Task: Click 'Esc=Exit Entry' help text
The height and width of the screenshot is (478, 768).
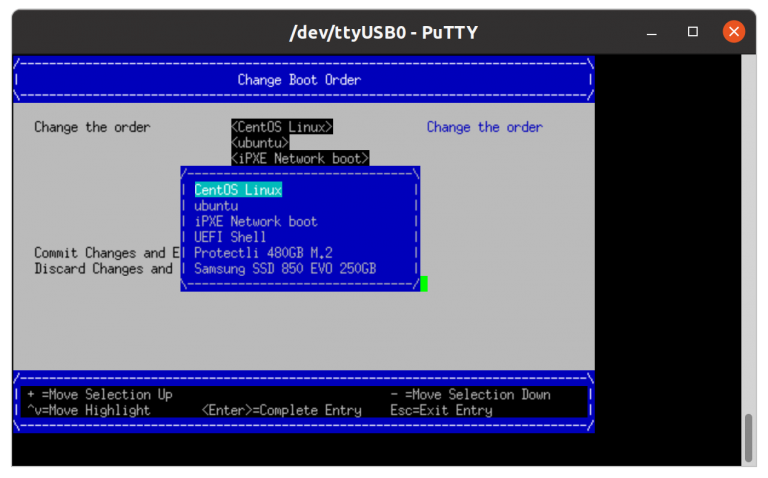Action: tap(441, 410)
